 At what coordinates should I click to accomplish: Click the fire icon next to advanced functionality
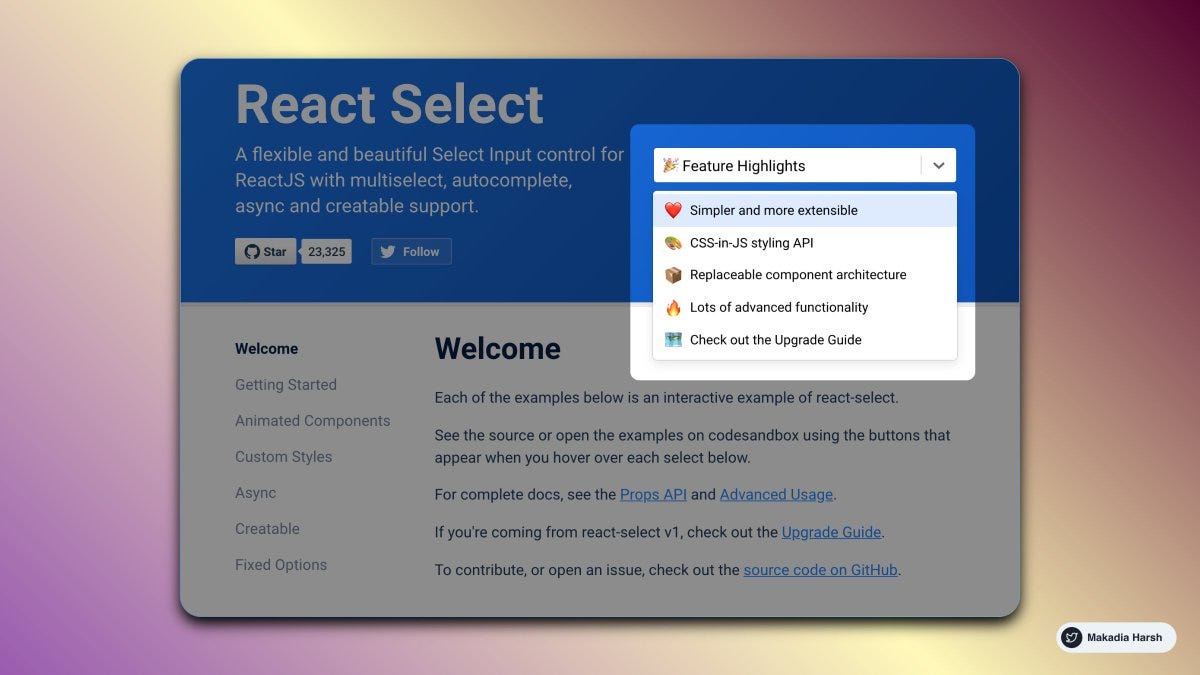(x=674, y=307)
